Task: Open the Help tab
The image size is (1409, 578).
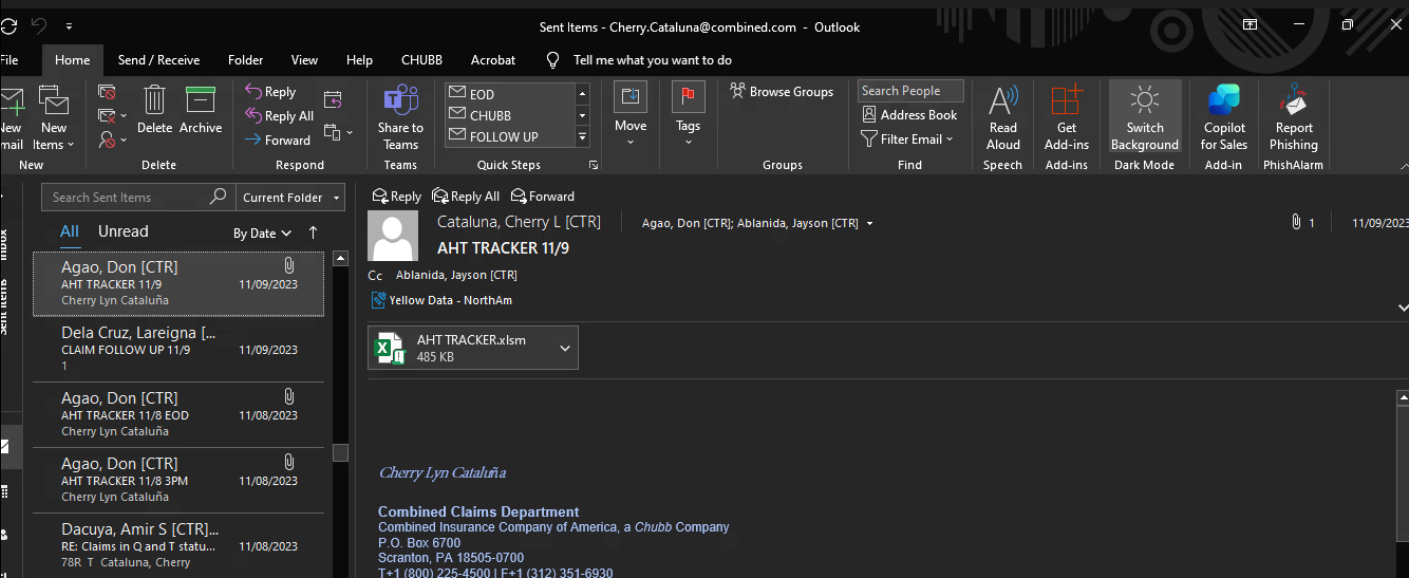Action: 359,60
